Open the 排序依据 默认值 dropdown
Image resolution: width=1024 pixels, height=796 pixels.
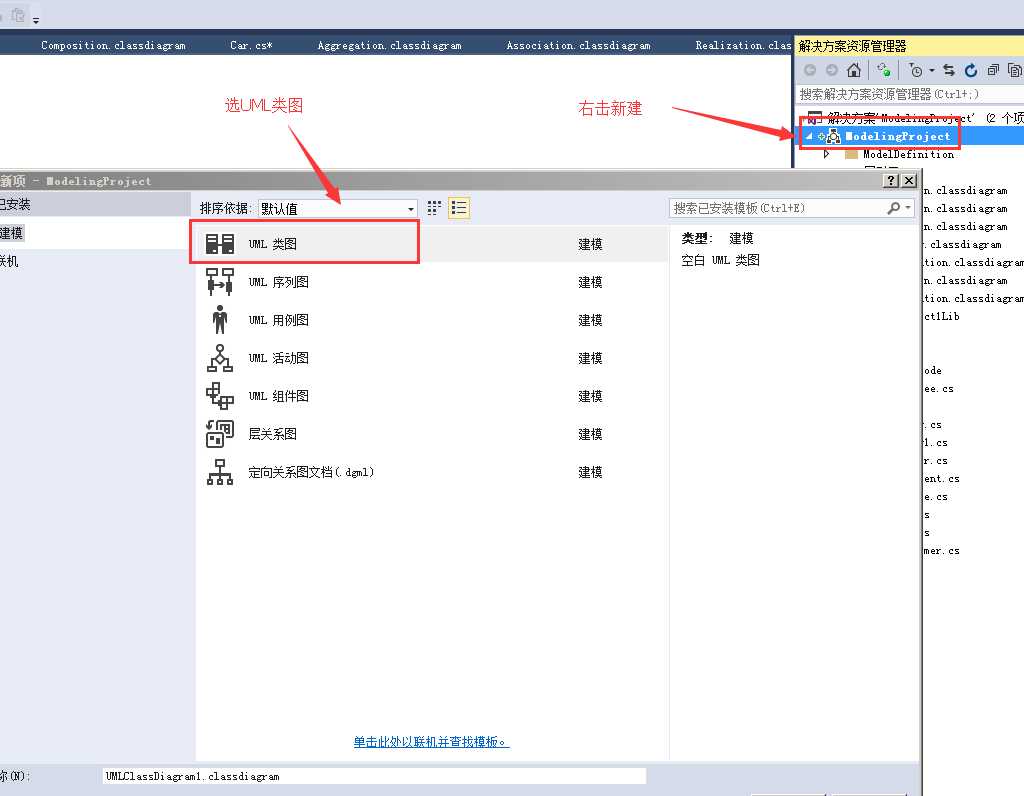[x=338, y=208]
